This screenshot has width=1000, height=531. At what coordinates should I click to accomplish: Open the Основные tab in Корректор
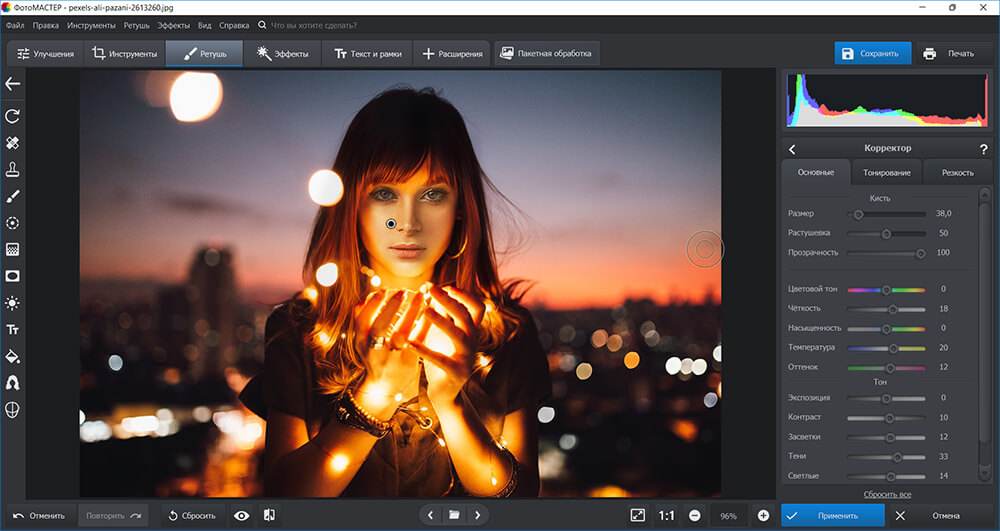(816, 172)
